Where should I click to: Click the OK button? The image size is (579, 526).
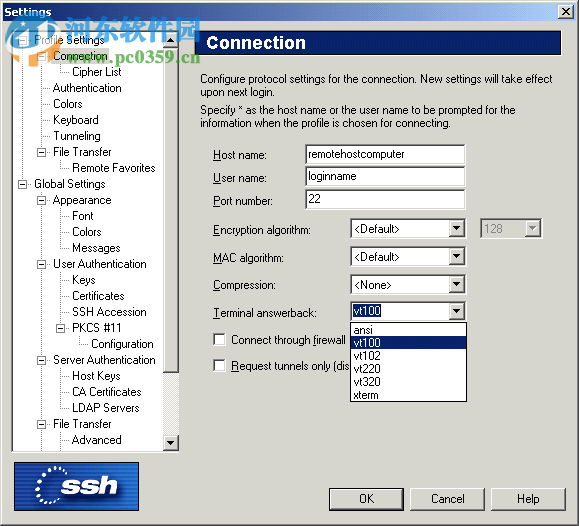point(366,499)
